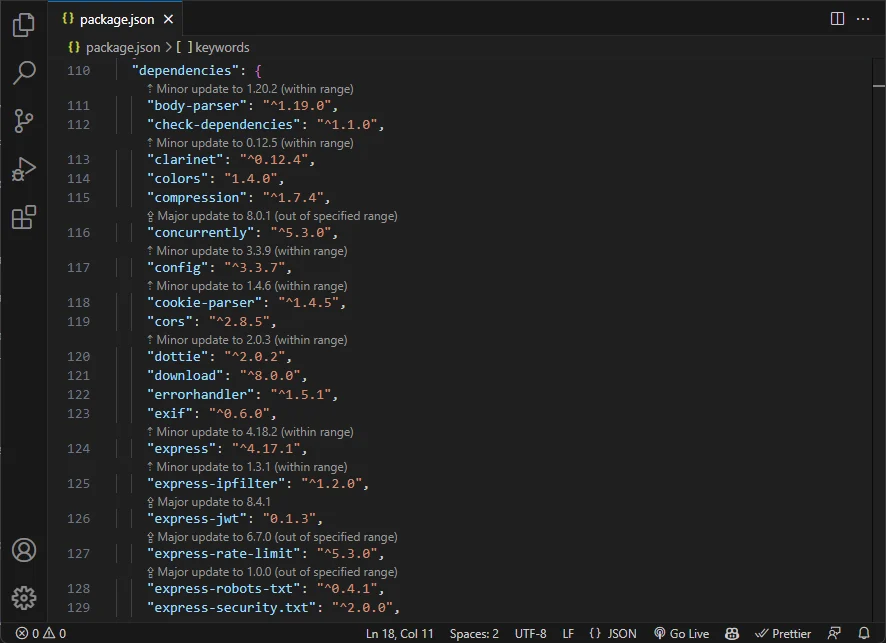Close the package.json tab
The image size is (886, 643).
[168, 19]
